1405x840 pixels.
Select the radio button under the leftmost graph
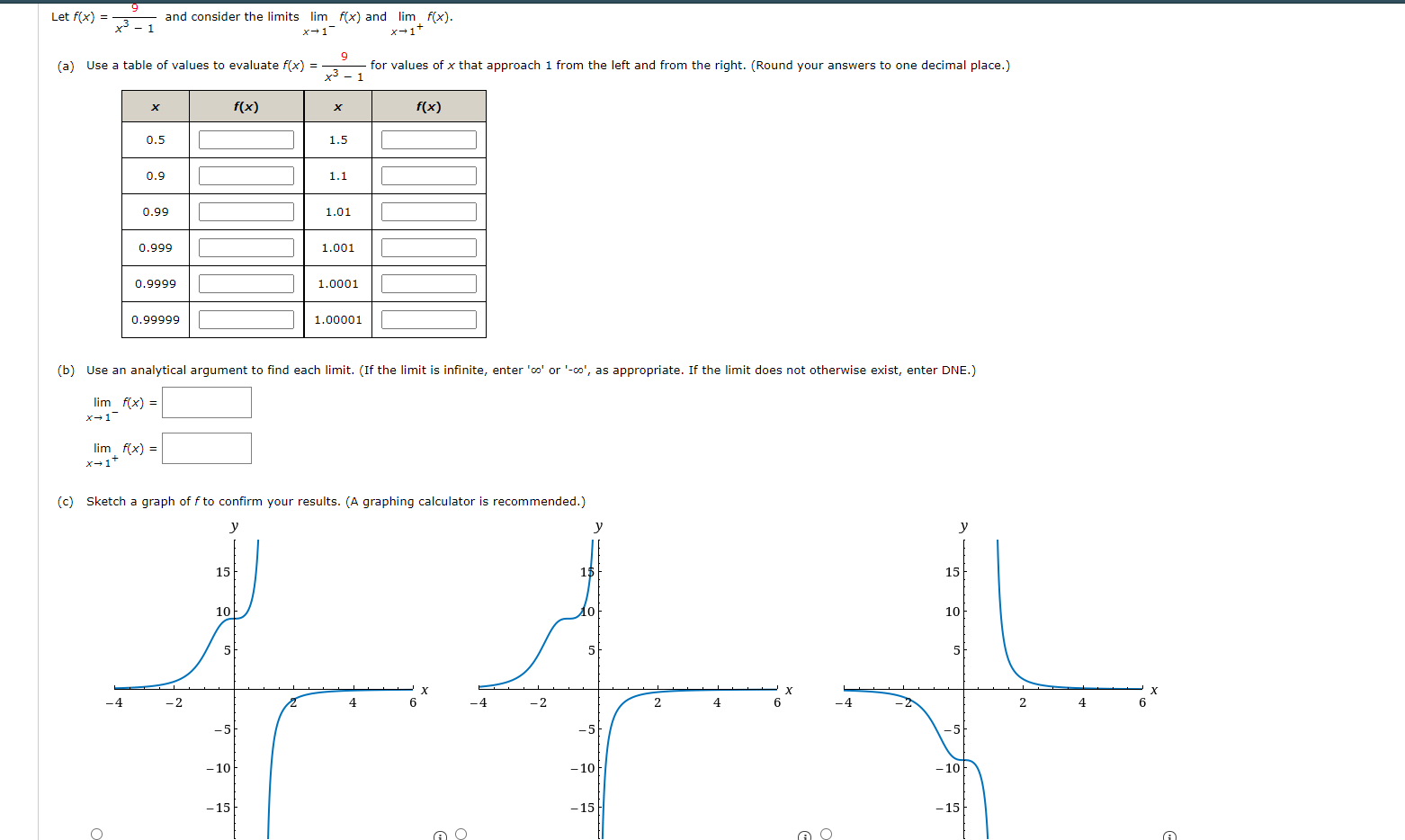pos(96,834)
